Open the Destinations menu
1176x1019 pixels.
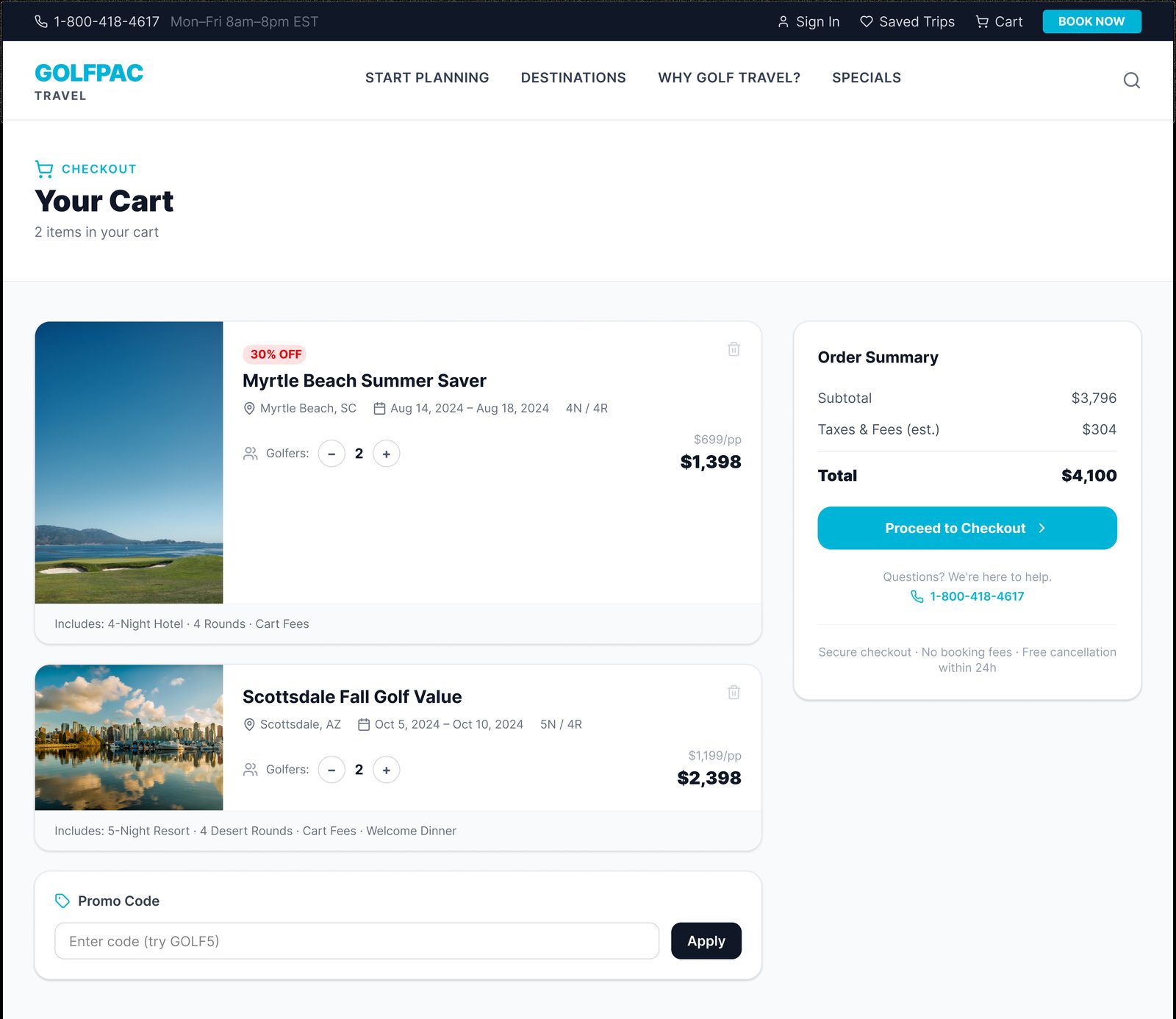click(573, 78)
